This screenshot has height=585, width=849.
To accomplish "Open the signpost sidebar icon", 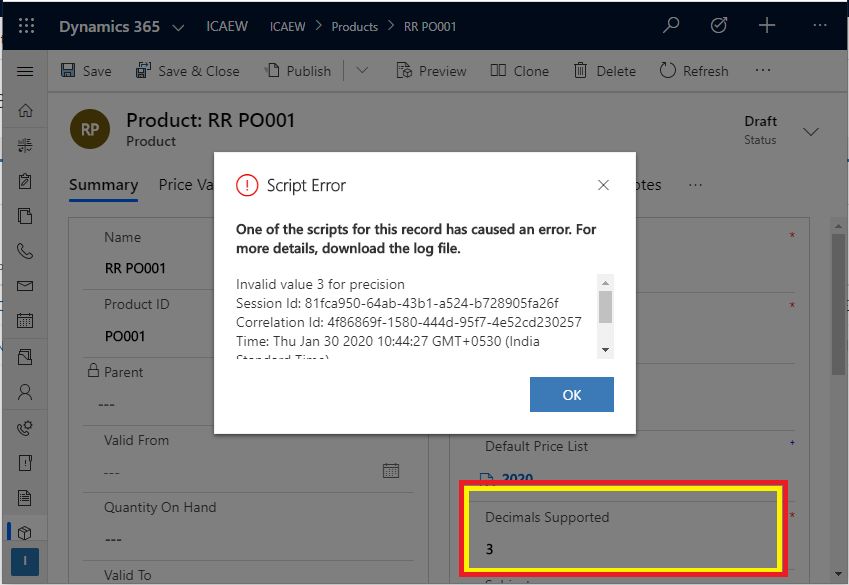I will click(25, 145).
